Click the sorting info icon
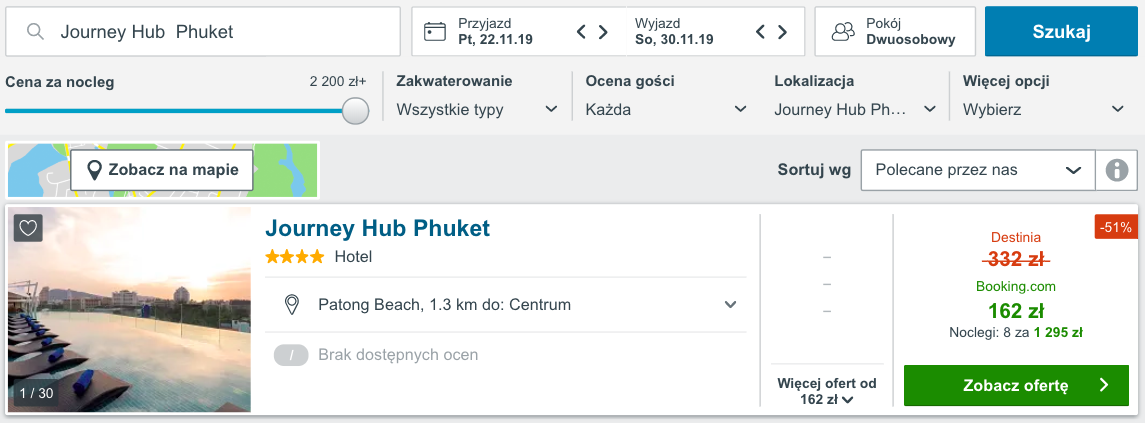This screenshot has height=423, width=1145. pyautogui.click(x=1117, y=170)
